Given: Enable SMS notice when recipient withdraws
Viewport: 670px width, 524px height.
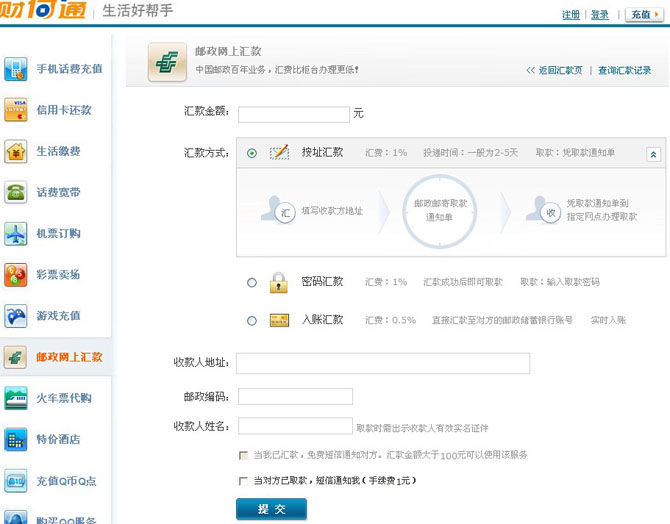Looking at the screenshot, I should point(243,481).
